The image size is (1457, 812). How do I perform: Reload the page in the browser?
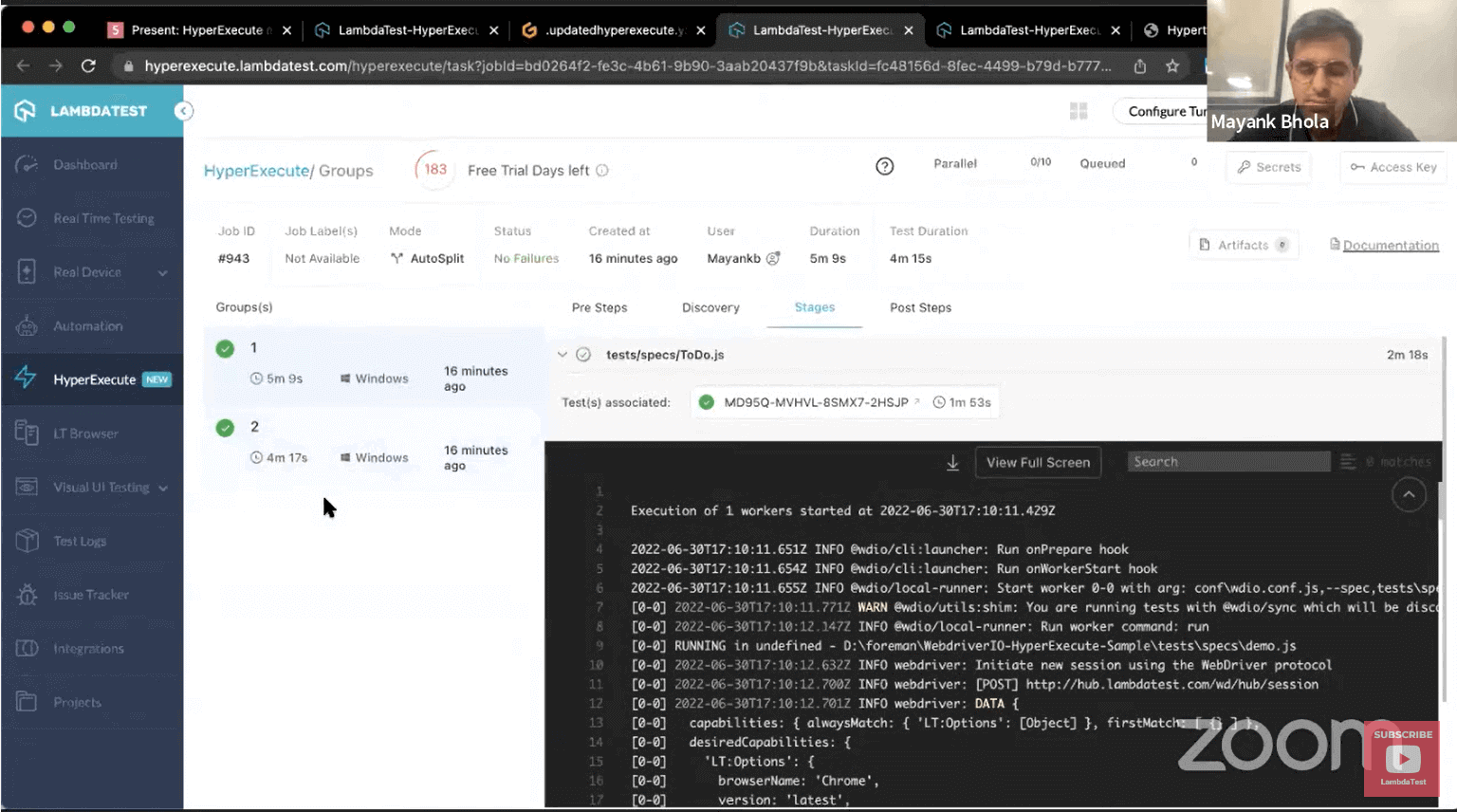coord(88,66)
